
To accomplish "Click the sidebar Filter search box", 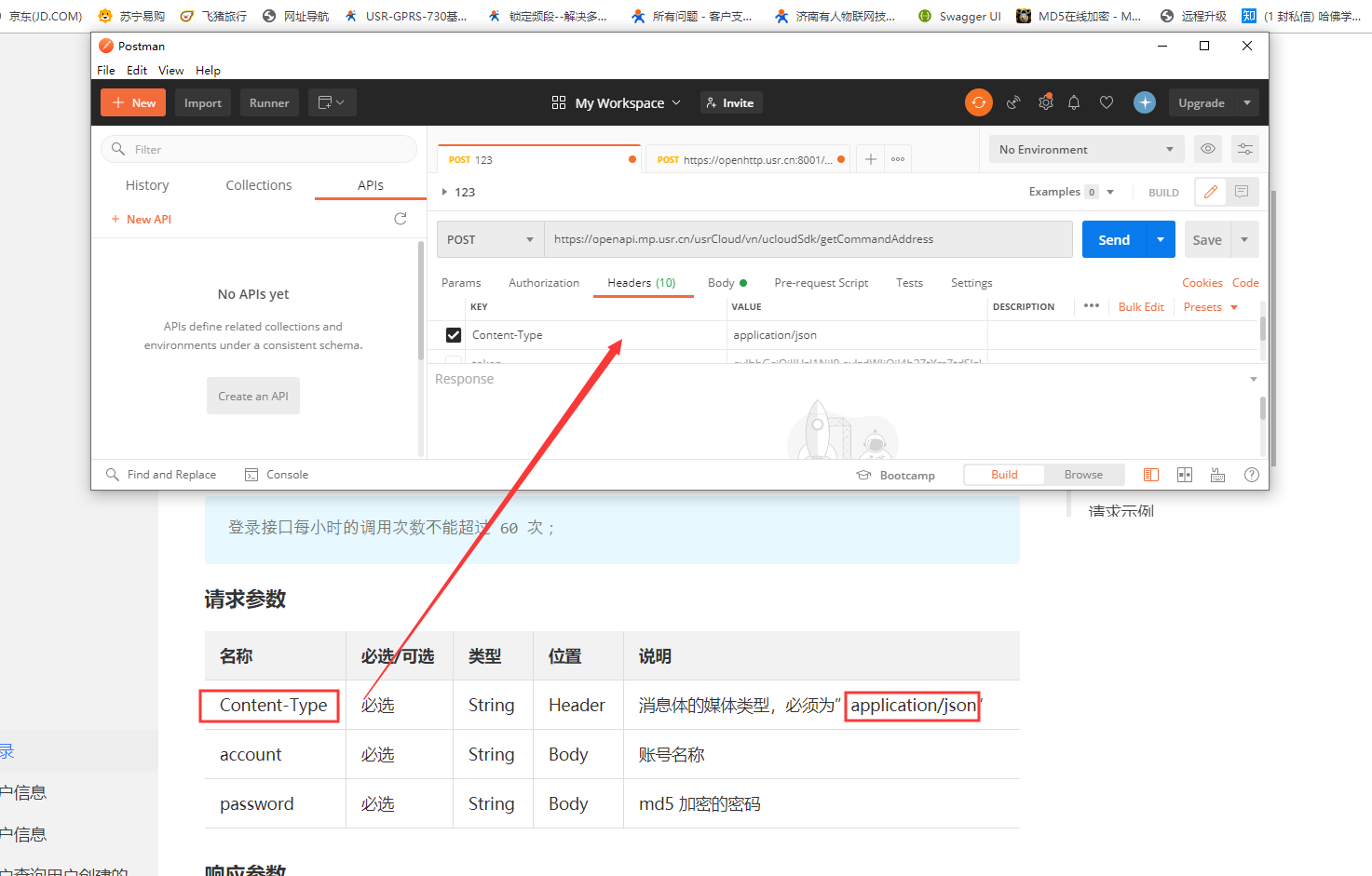I will (x=259, y=149).
